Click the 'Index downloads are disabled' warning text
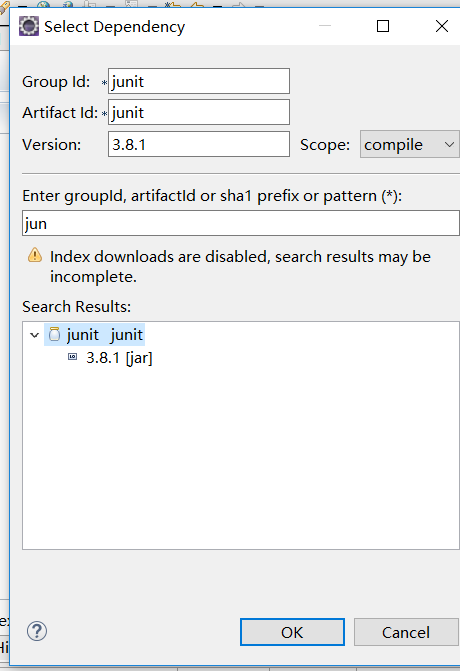Screen dimensions: 460x671 [240, 267]
